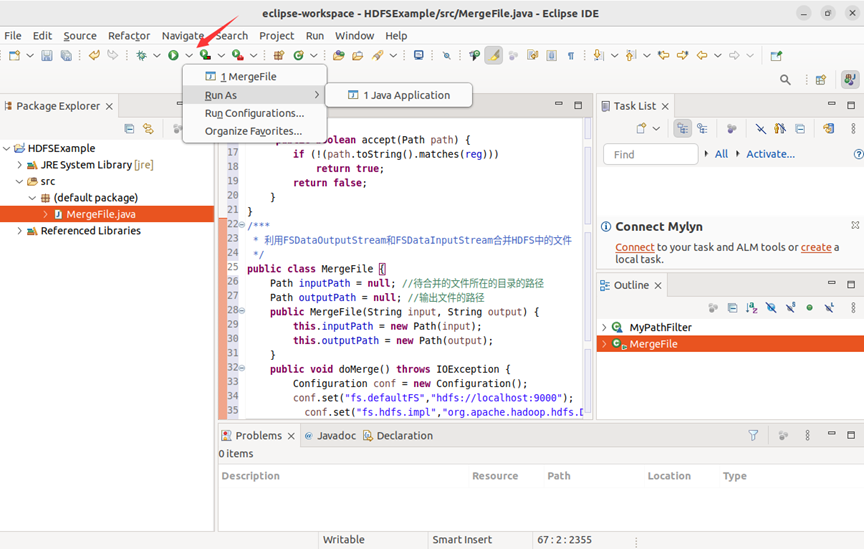Click the green Run button icon
The height and width of the screenshot is (549, 864).
173,55
